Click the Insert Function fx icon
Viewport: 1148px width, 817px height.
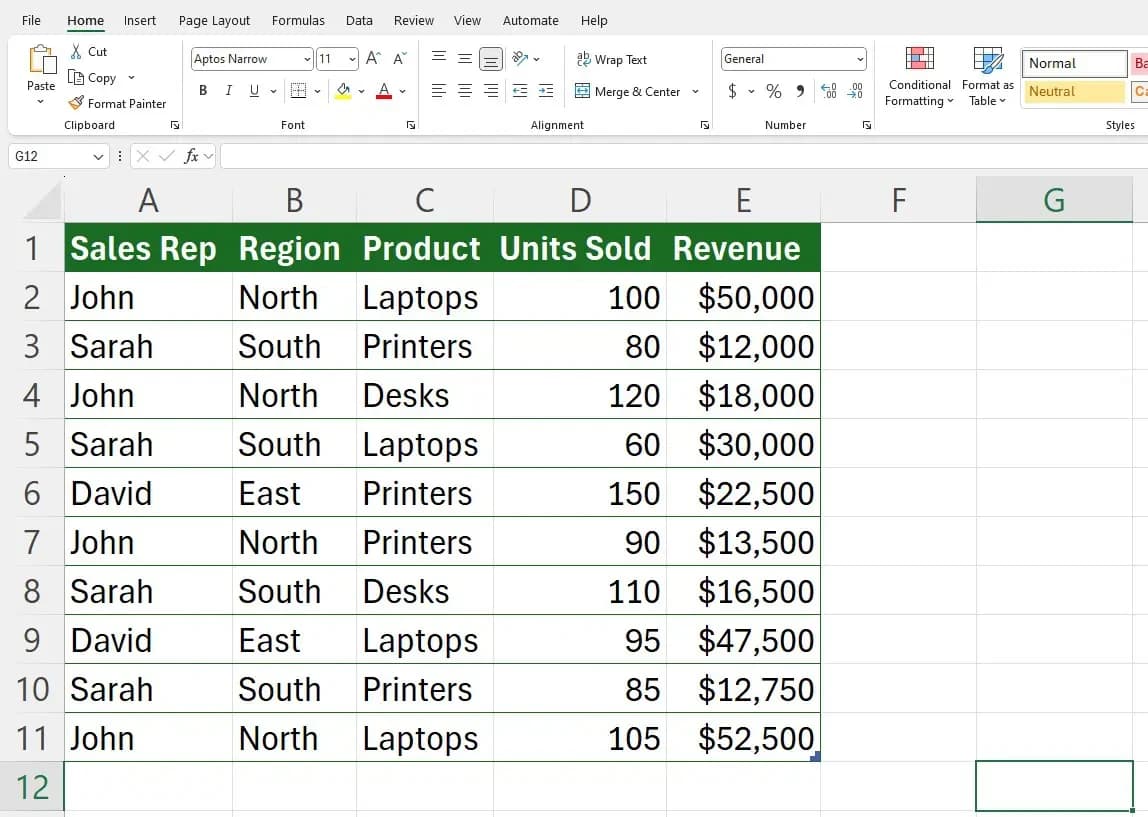click(191, 156)
